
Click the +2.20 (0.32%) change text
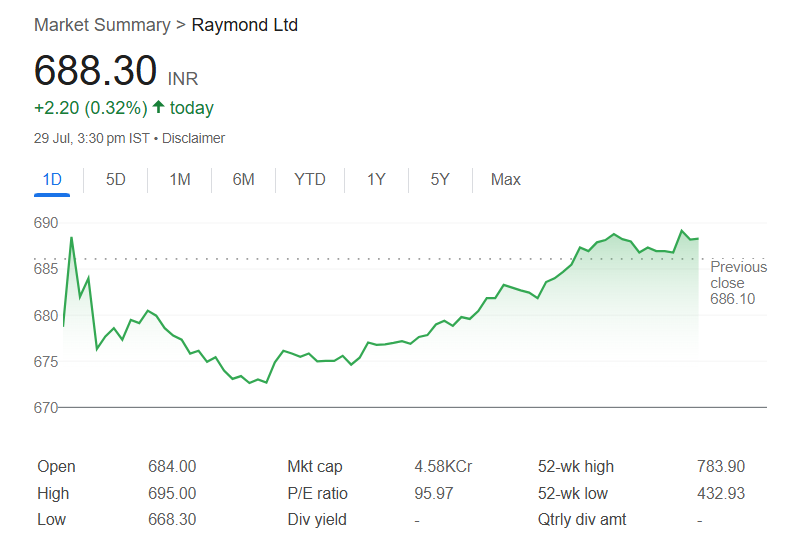91,108
